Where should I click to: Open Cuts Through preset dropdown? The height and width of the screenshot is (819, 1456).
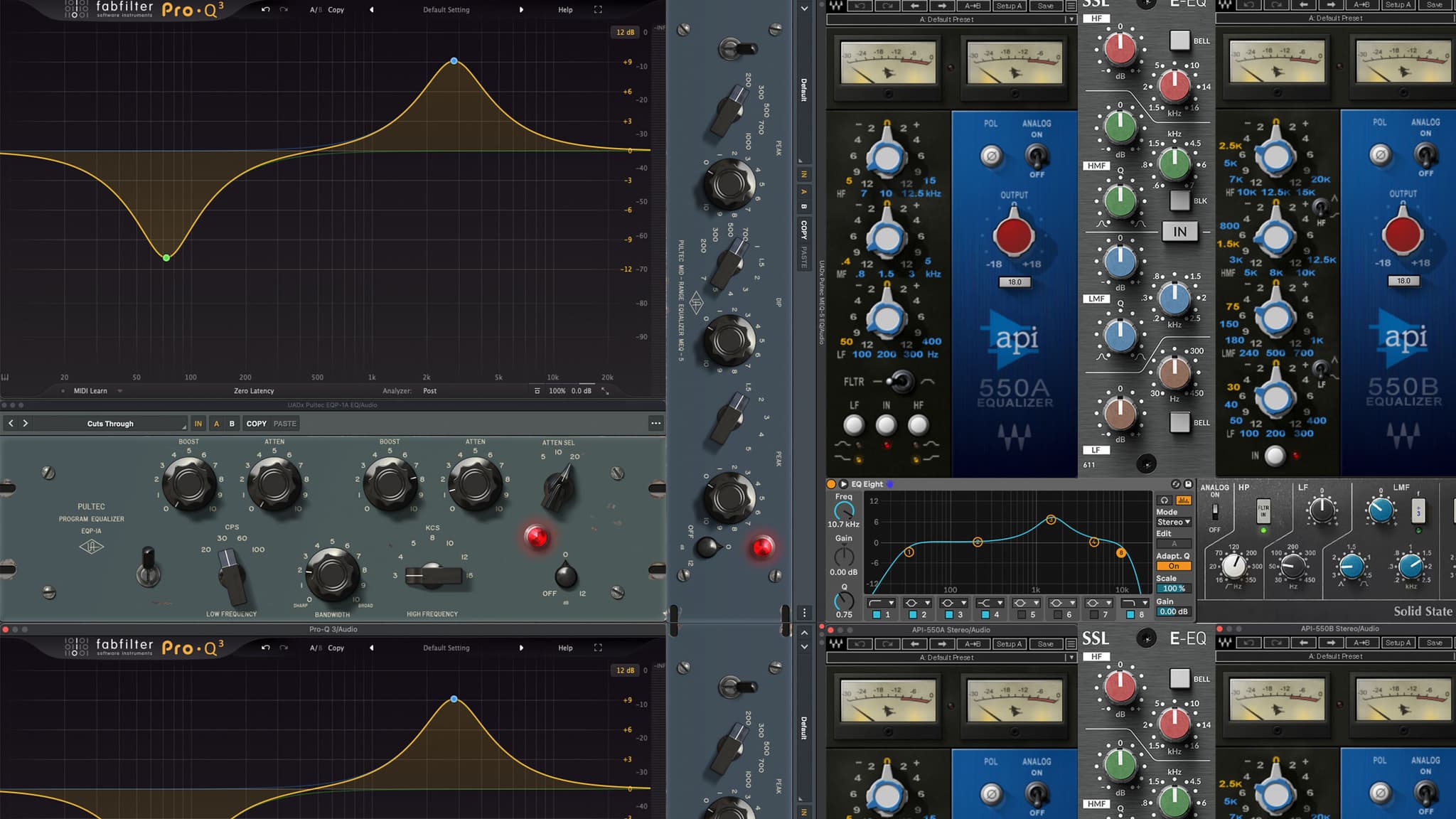[110, 424]
